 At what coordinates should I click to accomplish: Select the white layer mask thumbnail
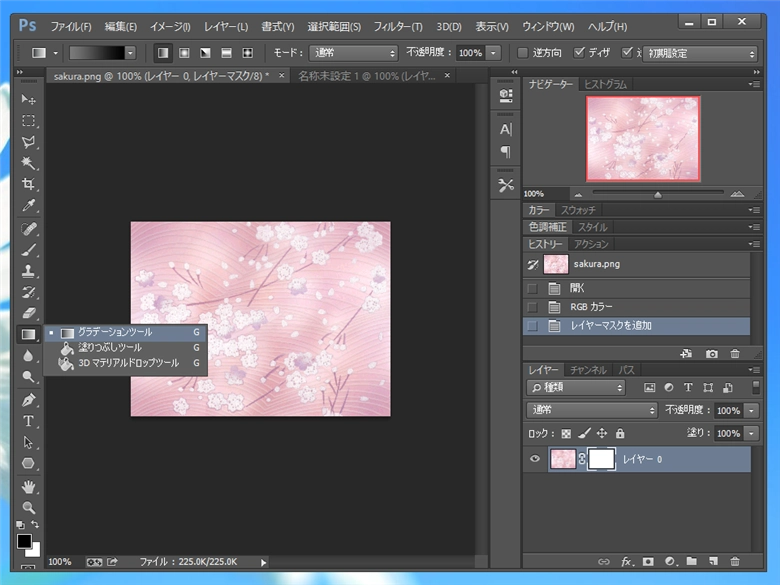click(601, 459)
